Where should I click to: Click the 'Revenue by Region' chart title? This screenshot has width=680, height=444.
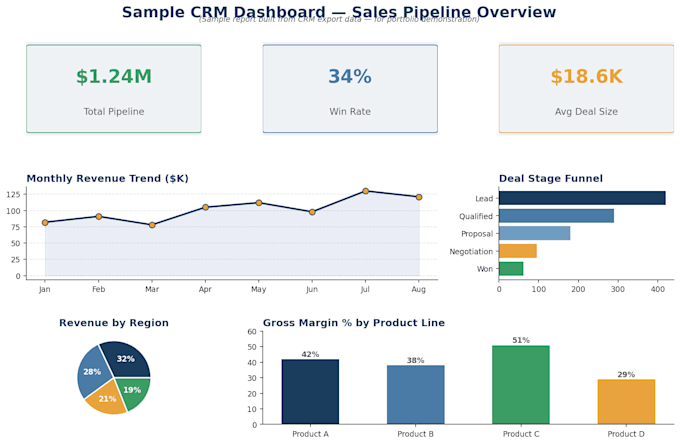[114, 323]
